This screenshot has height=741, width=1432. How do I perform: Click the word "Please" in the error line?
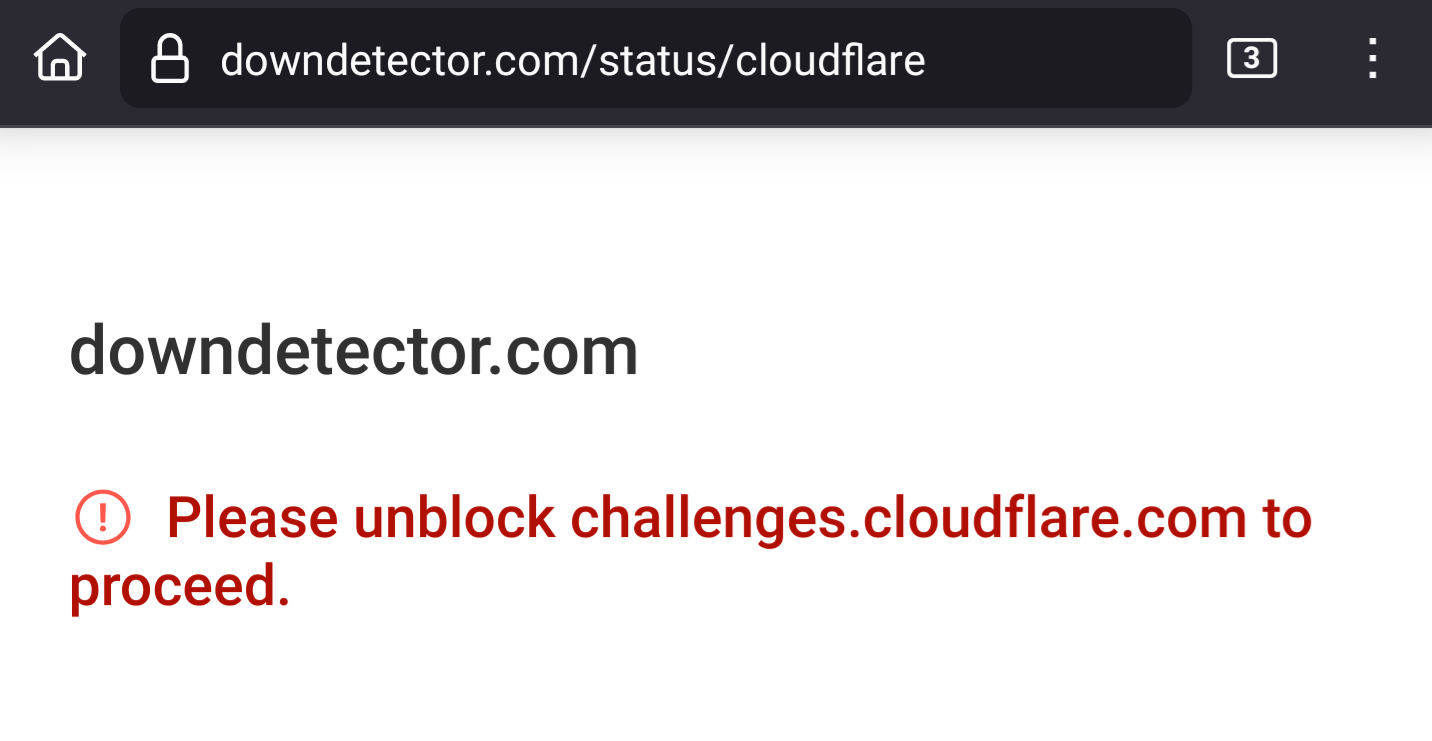pyautogui.click(x=252, y=518)
